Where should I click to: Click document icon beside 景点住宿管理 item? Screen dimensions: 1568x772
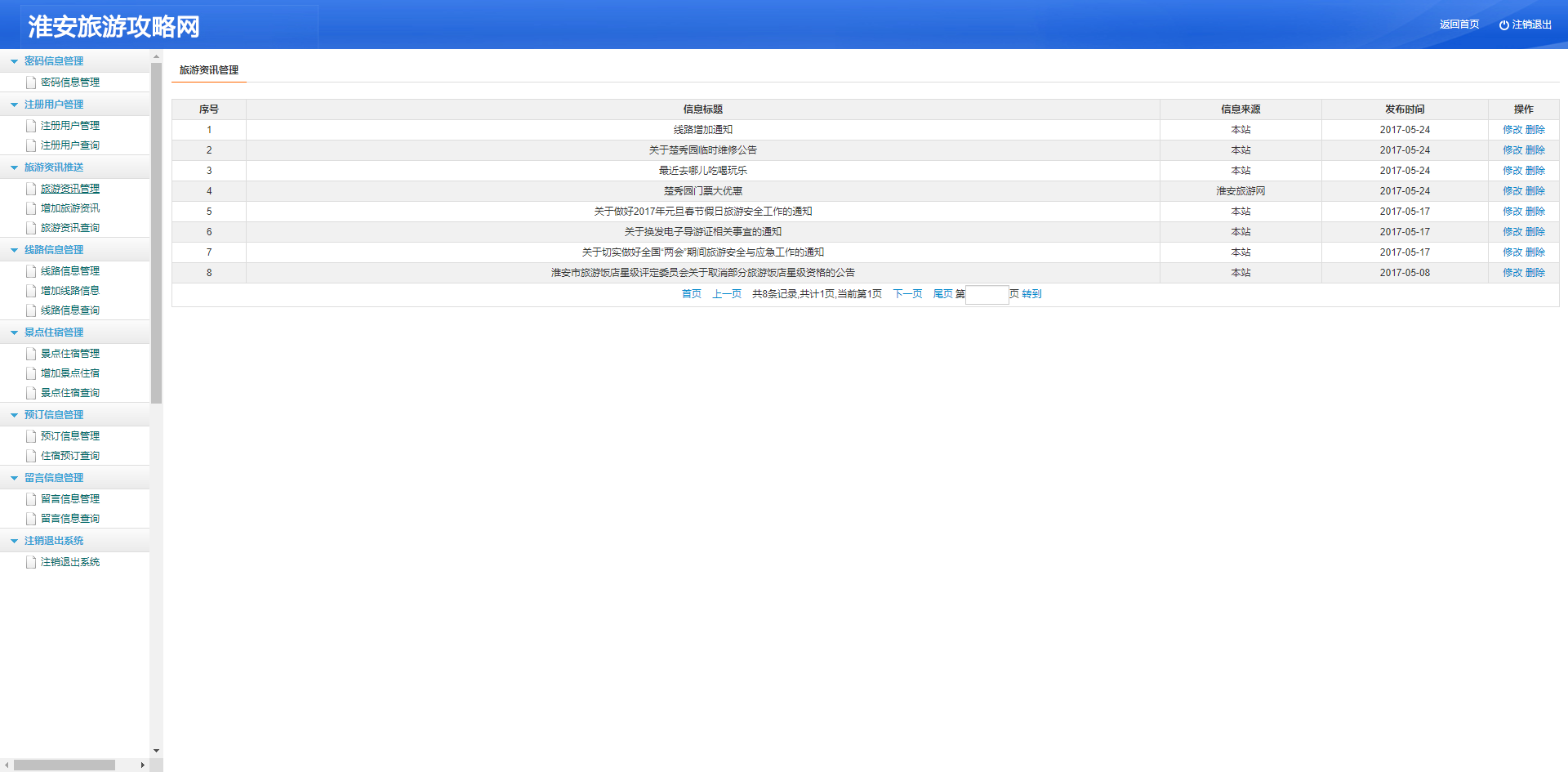point(31,354)
